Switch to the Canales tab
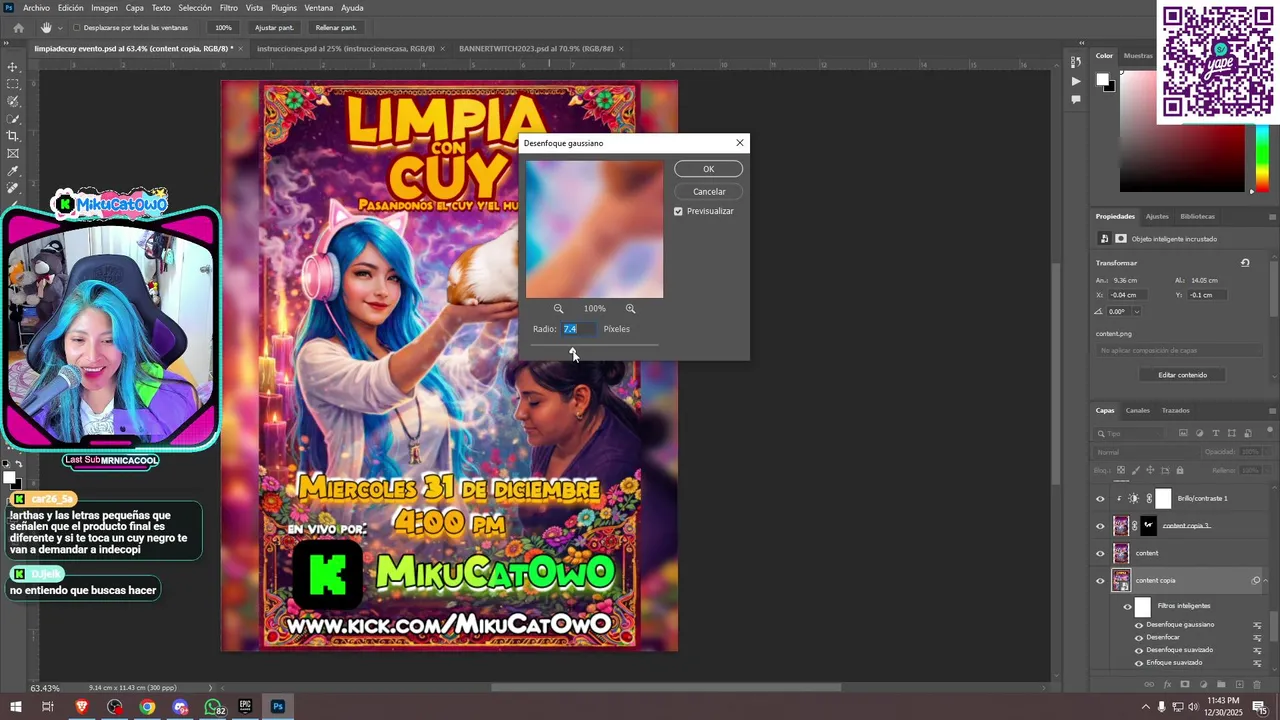The image size is (1280, 720). pyautogui.click(x=1138, y=411)
